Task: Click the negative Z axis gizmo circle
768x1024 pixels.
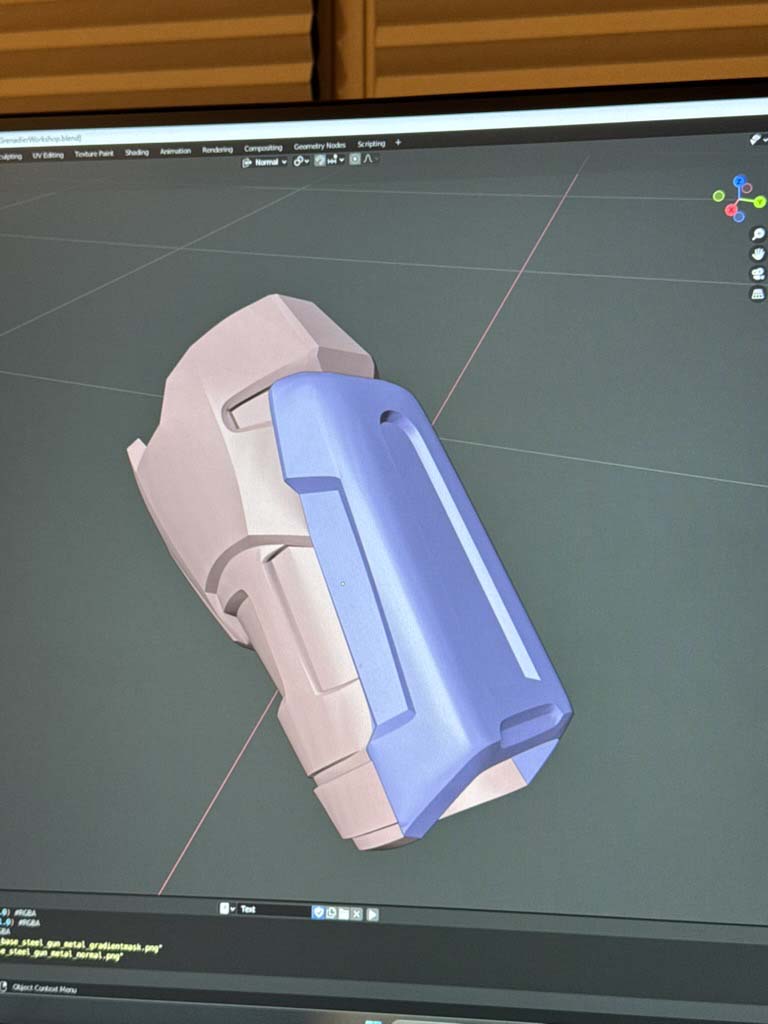Action: pyautogui.click(x=739, y=217)
